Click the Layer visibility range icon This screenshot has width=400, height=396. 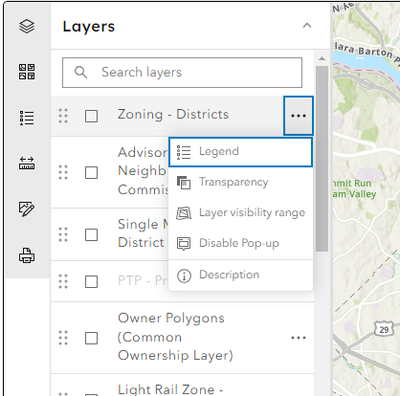(x=184, y=213)
